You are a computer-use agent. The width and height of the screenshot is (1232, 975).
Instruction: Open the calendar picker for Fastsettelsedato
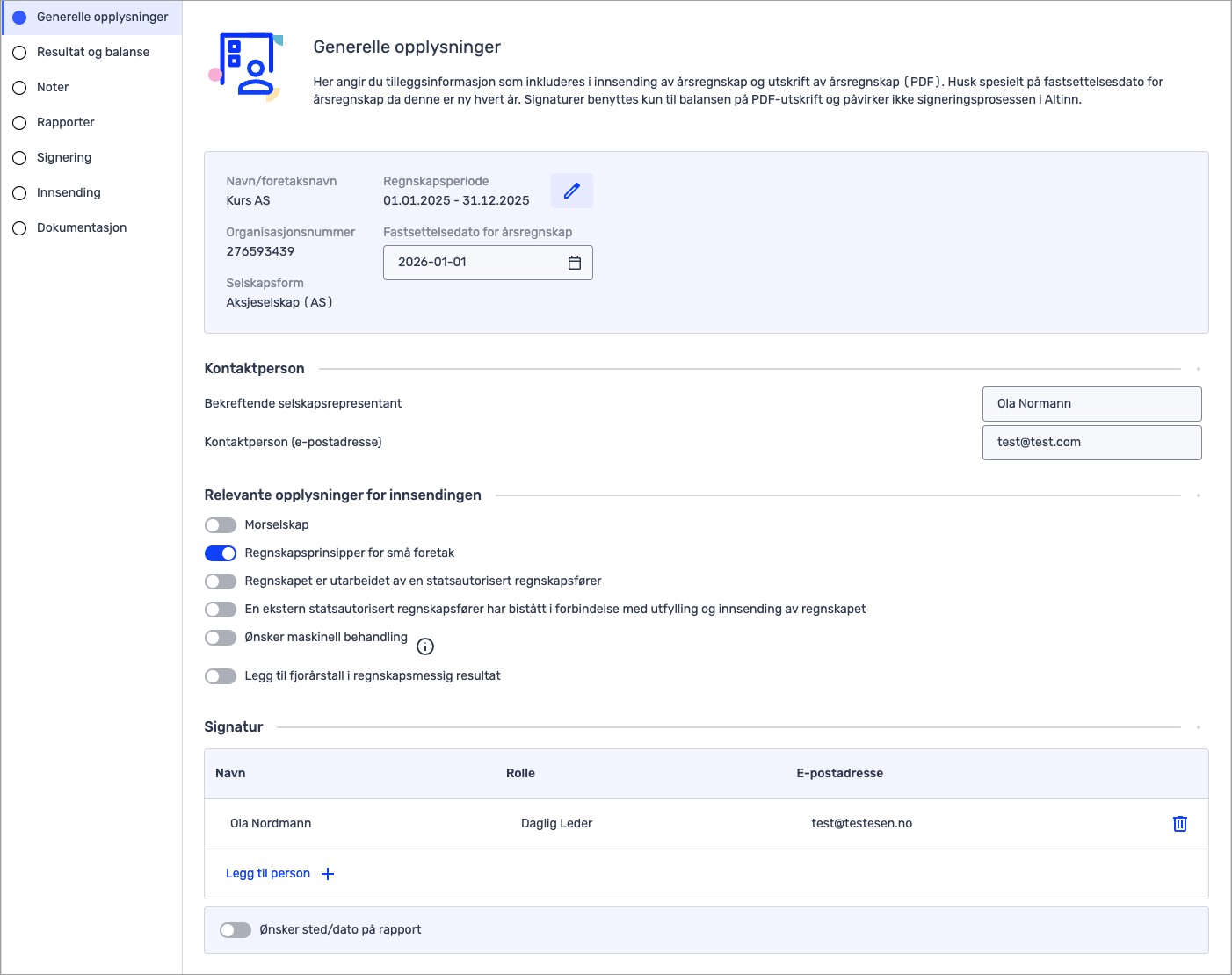(575, 263)
